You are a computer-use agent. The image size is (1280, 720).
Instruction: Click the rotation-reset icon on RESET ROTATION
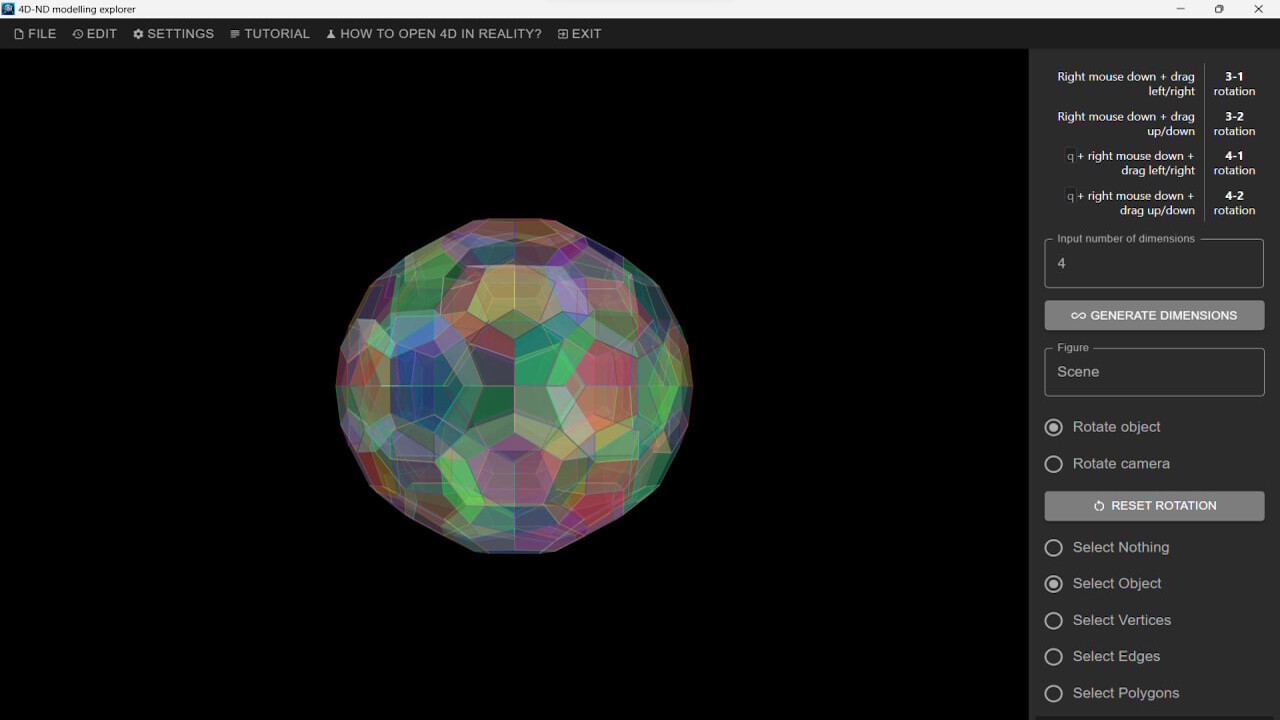point(1098,505)
